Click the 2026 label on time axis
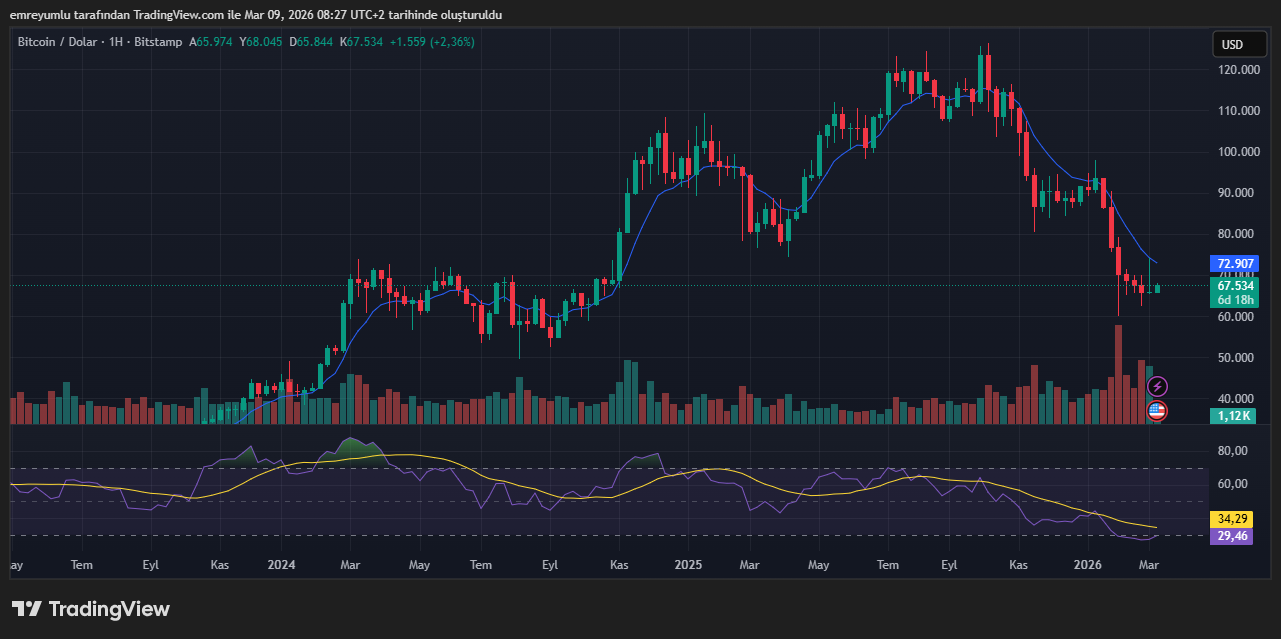The height and width of the screenshot is (639, 1281). pos(1089,565)
